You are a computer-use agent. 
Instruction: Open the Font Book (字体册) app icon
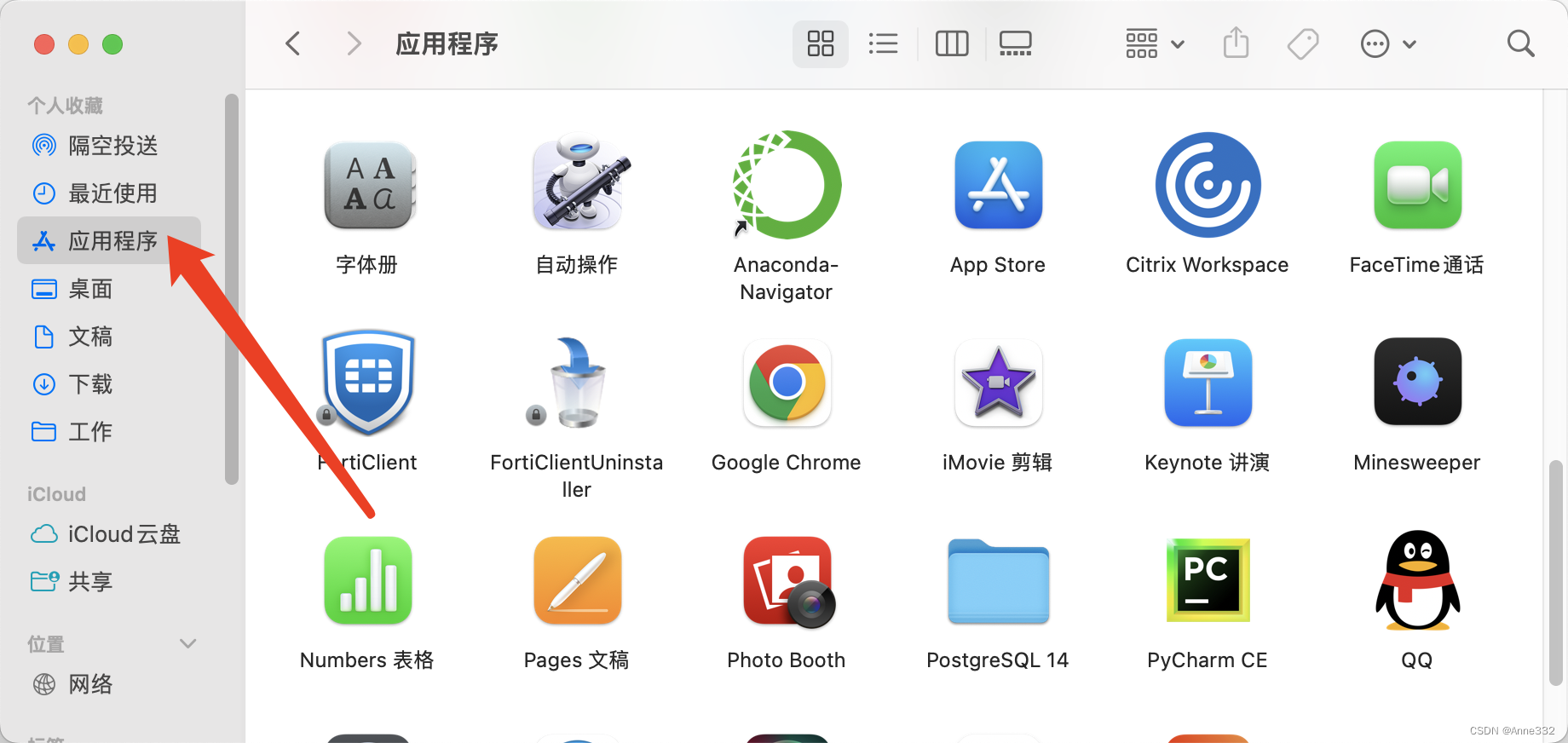368,185
